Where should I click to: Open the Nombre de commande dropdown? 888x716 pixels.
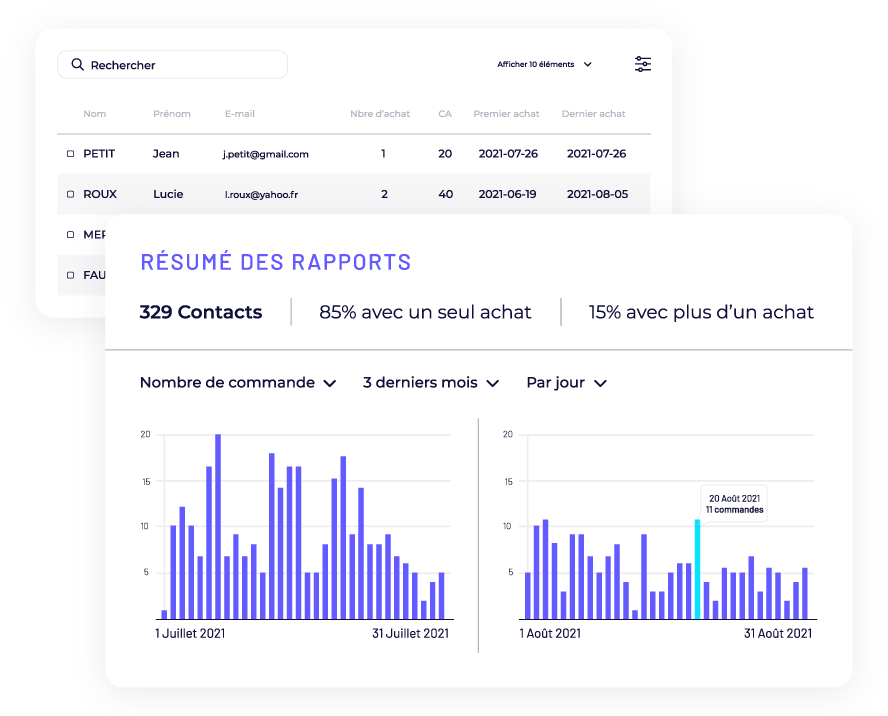tap(238, 383)
